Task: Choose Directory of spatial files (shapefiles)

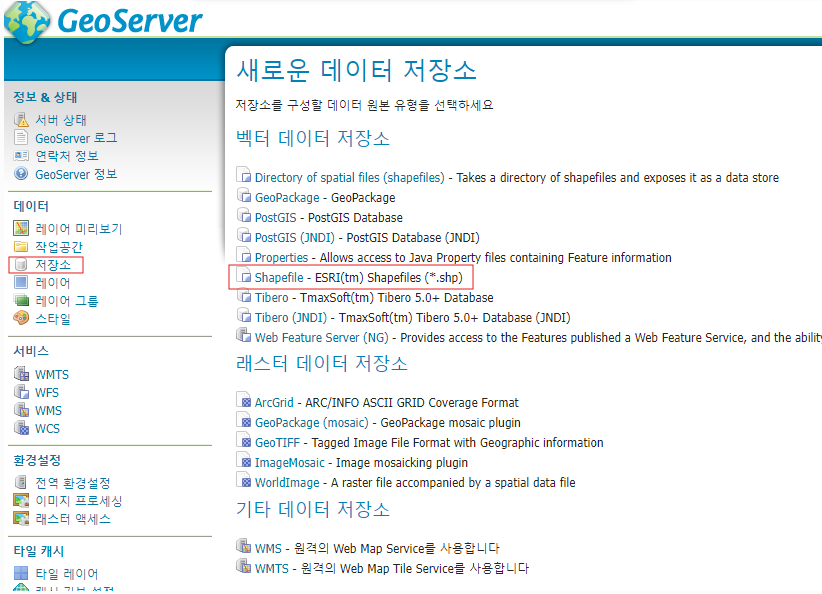Action: 350,177
